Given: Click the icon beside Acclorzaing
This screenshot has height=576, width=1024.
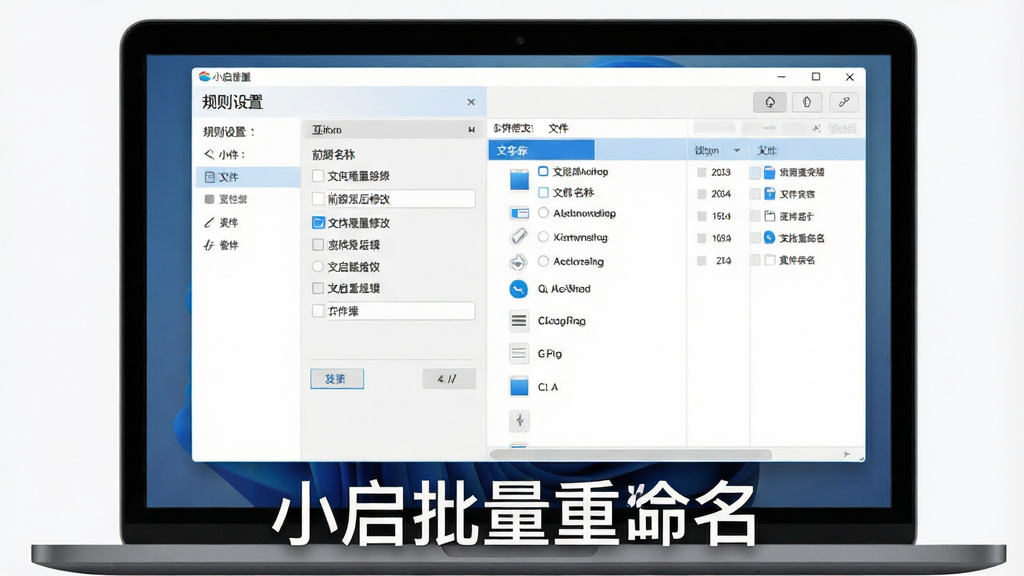Looking at the screenshot, I should 518,262.
